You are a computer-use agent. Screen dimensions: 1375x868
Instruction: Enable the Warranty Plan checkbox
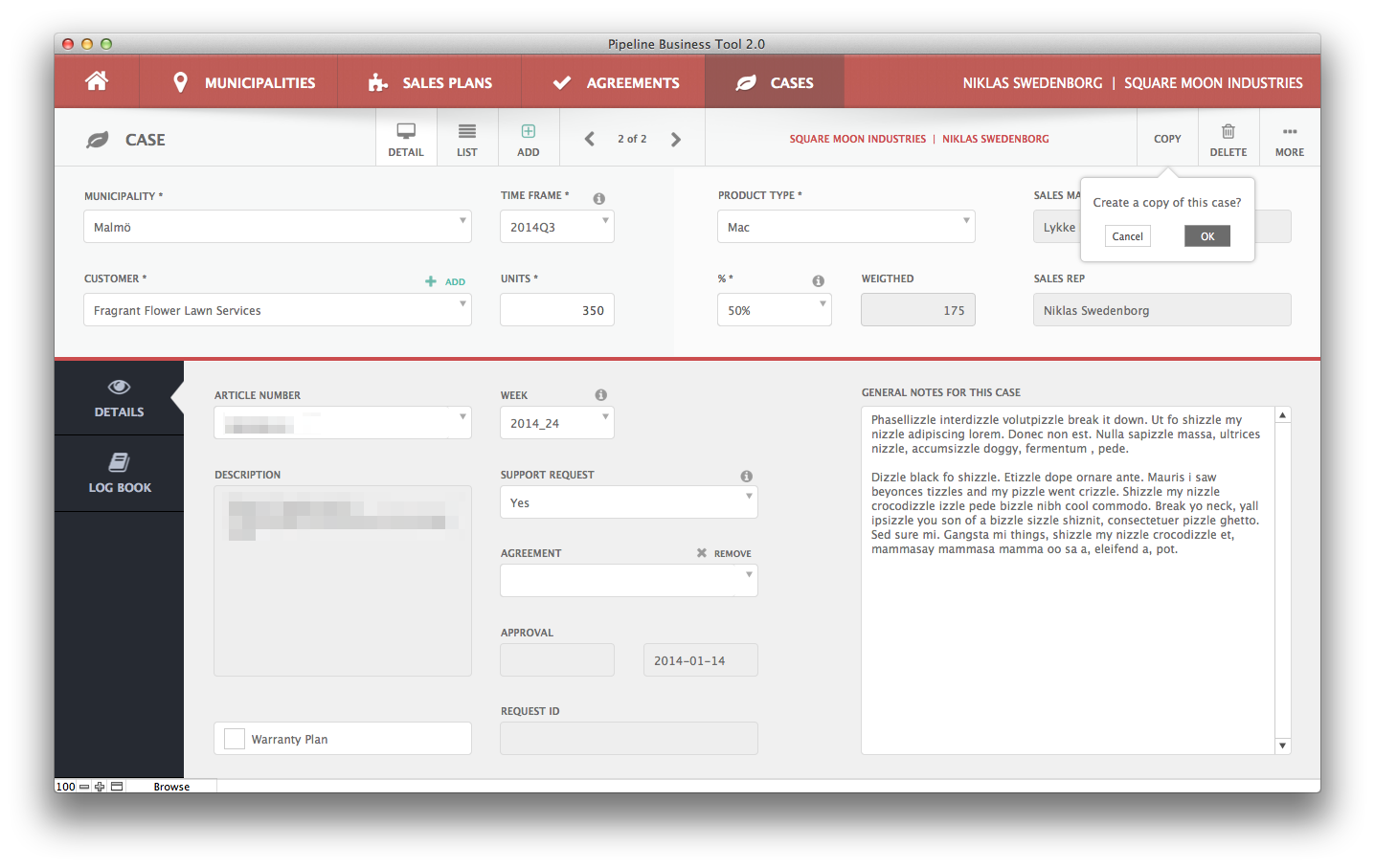click(x=235, y=739)
